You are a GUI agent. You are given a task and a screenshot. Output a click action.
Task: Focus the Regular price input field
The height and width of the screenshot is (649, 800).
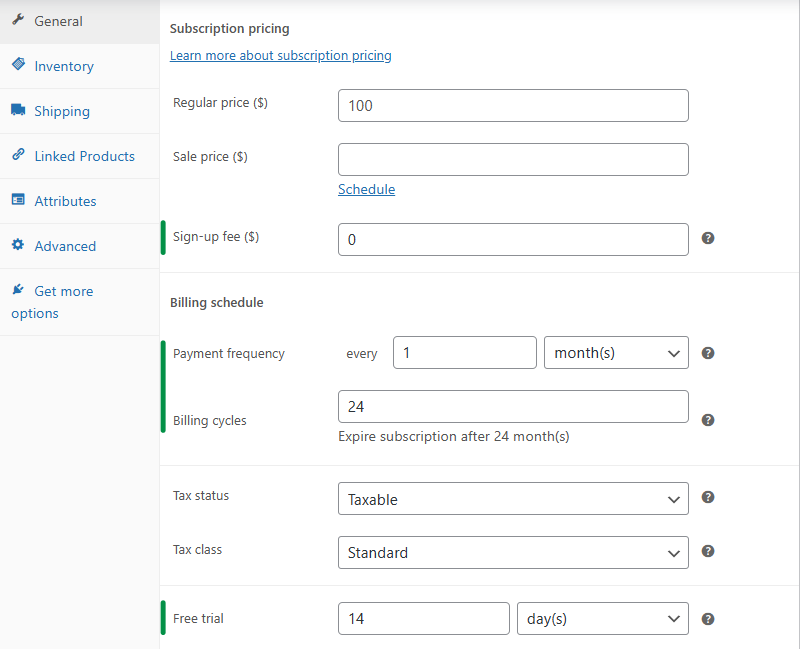click(513, 105)
